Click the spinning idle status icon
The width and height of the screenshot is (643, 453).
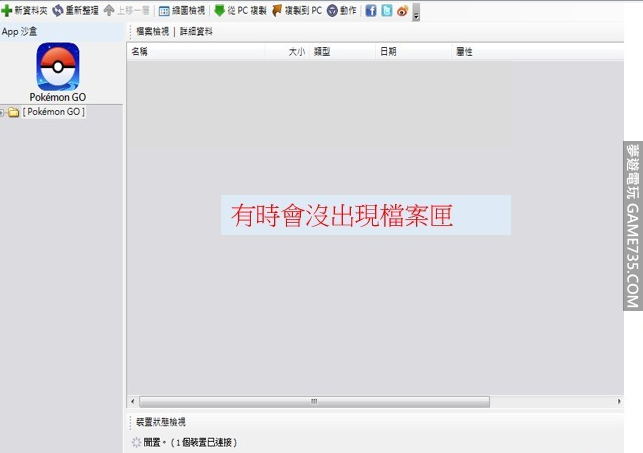pos(136,442)
